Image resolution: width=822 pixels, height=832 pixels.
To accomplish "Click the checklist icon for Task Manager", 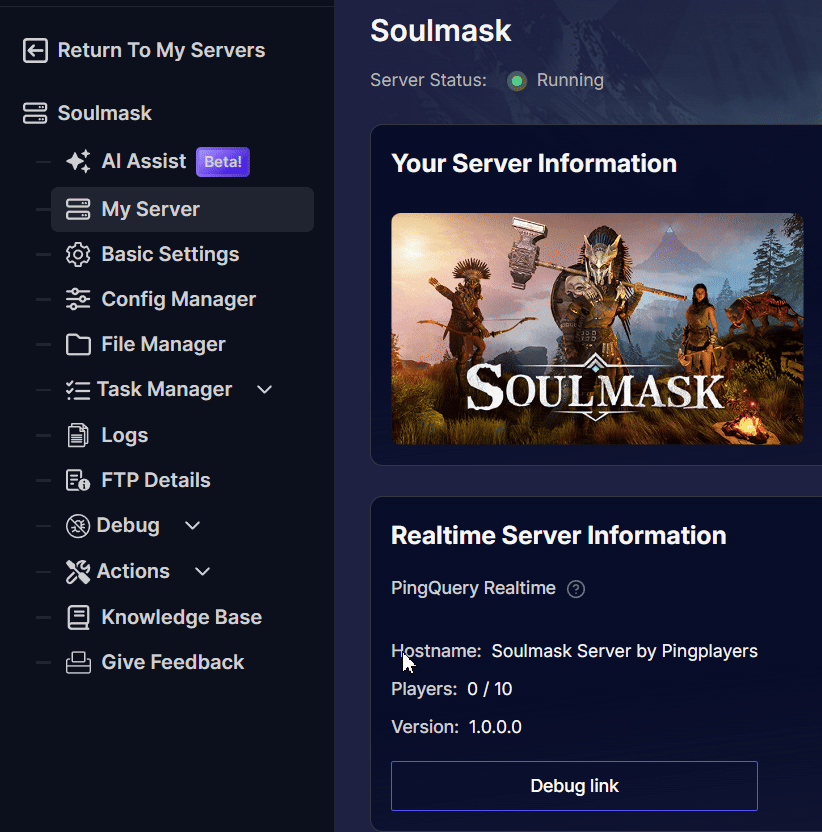I will pyautogui.click(x=78, y=389).
